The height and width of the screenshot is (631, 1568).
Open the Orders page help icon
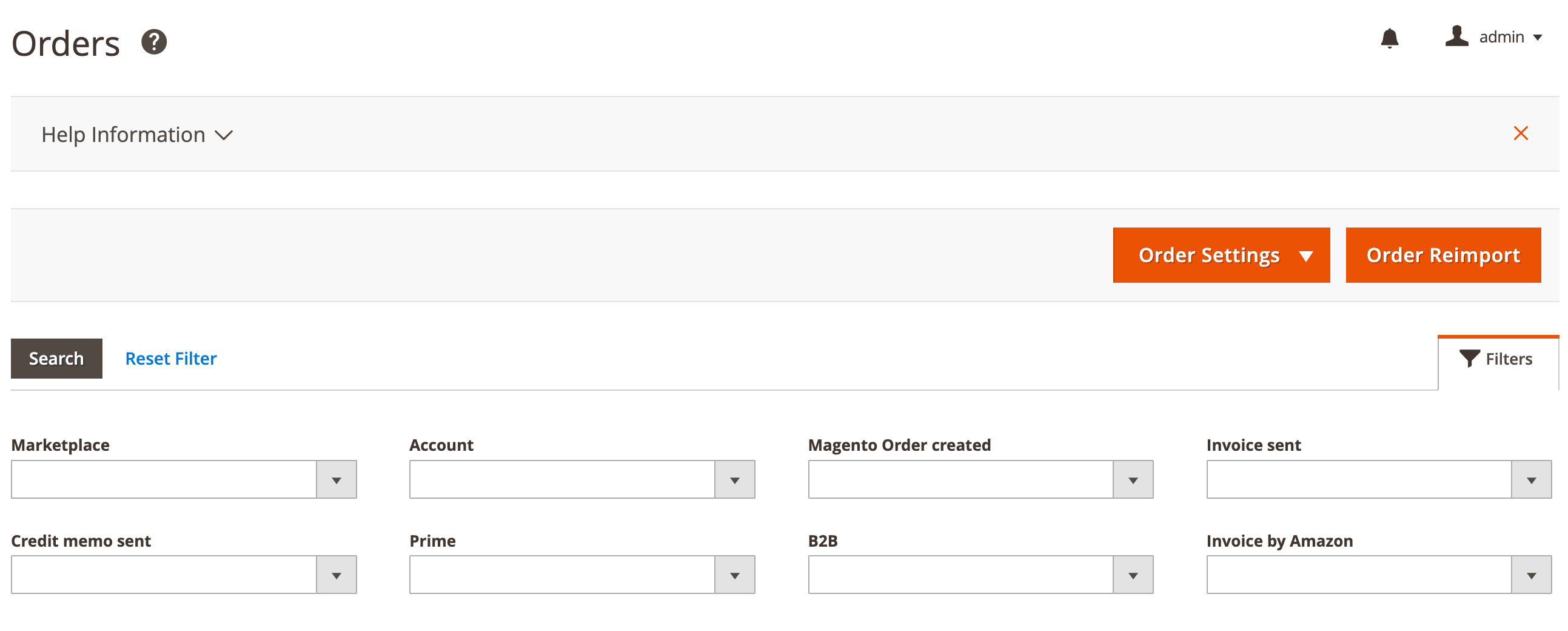[154, 41]
